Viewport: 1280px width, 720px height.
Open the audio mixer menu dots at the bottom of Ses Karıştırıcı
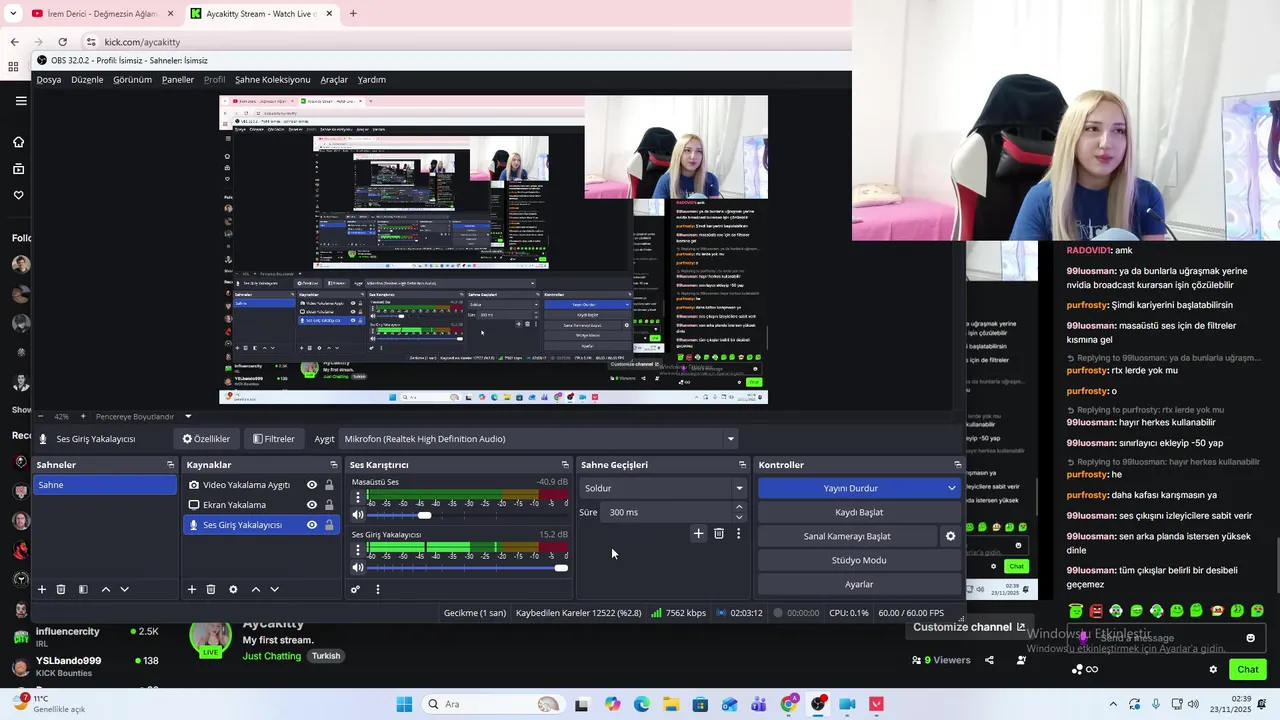point(378,589)
